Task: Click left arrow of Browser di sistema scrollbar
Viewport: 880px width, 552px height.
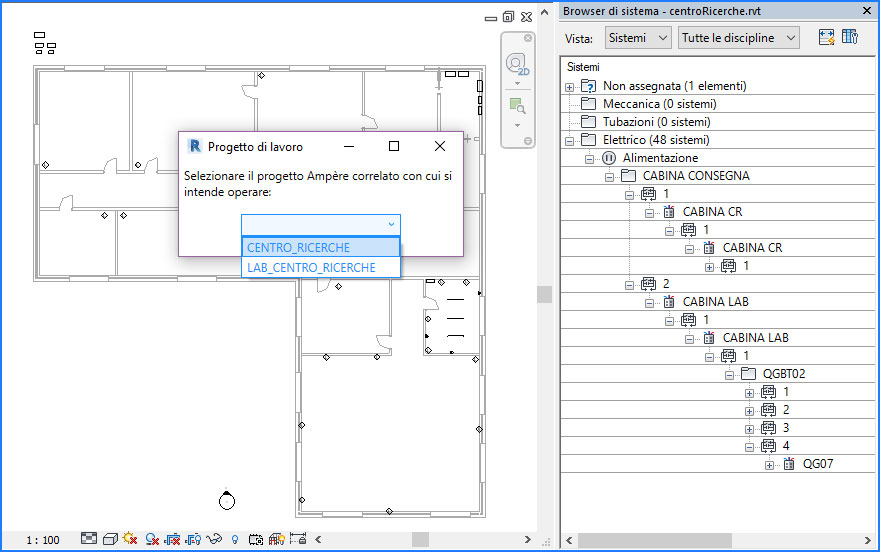Action: click(569, 540)
